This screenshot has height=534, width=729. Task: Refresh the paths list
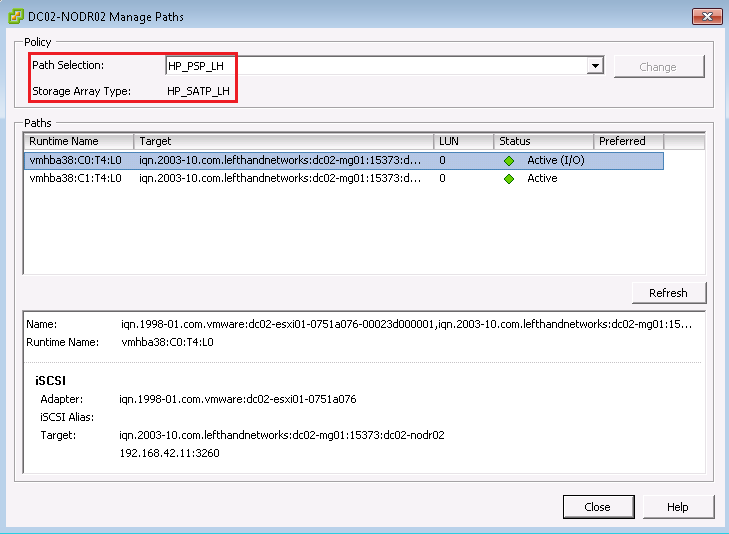coord(668,293)
